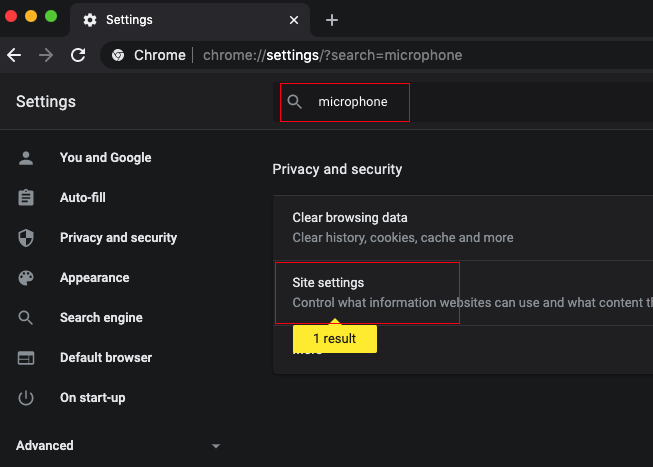Screen dimensions: 653x467
Task: Click the You and Google person icon
Action: 26,158
